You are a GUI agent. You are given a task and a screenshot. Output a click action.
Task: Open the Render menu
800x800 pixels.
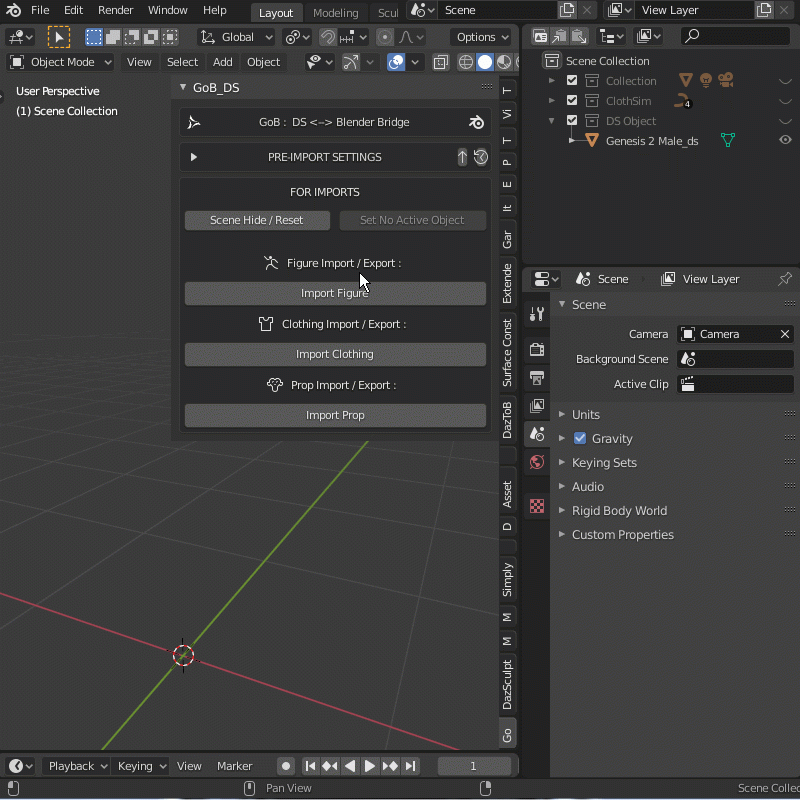(116, 10)
